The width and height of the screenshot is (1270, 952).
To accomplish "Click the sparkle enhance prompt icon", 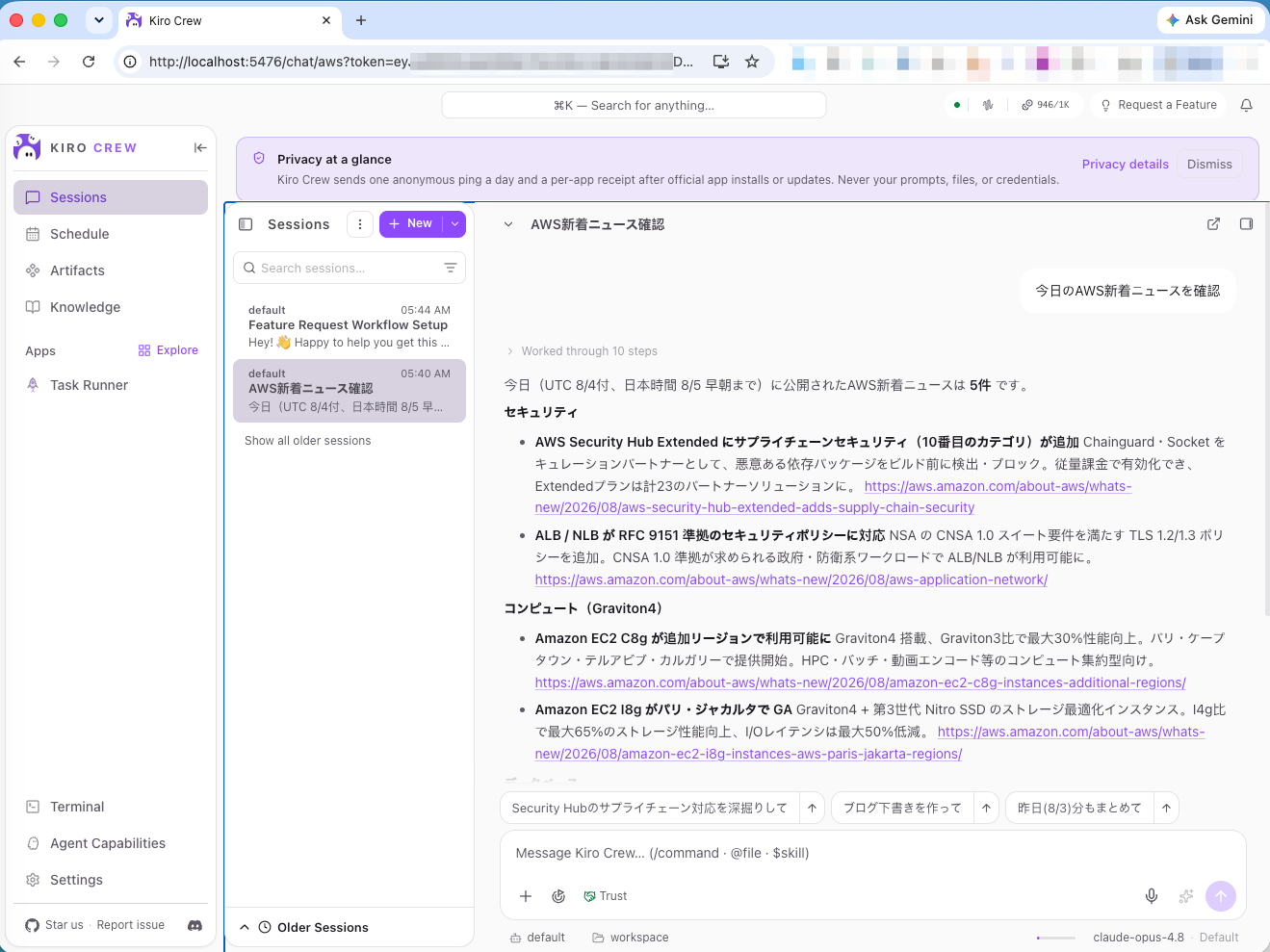I will coord(1186,896).
